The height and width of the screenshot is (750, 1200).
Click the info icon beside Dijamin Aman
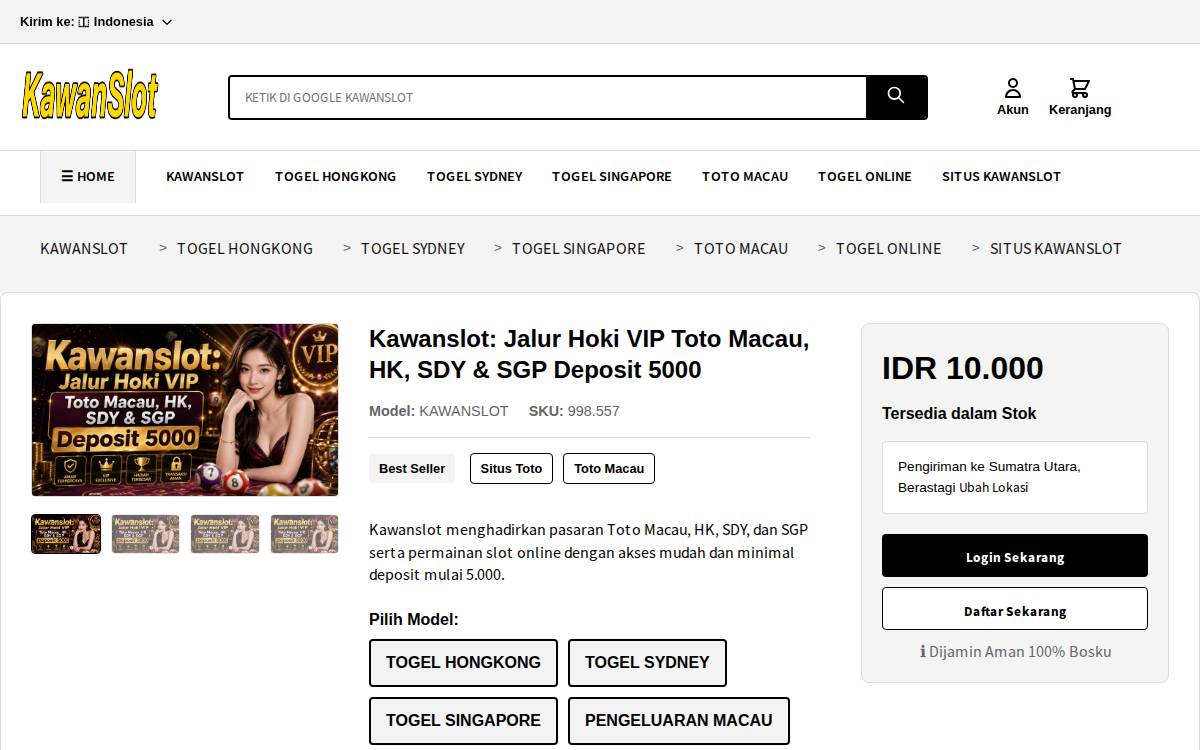click(x=923, y=652)
